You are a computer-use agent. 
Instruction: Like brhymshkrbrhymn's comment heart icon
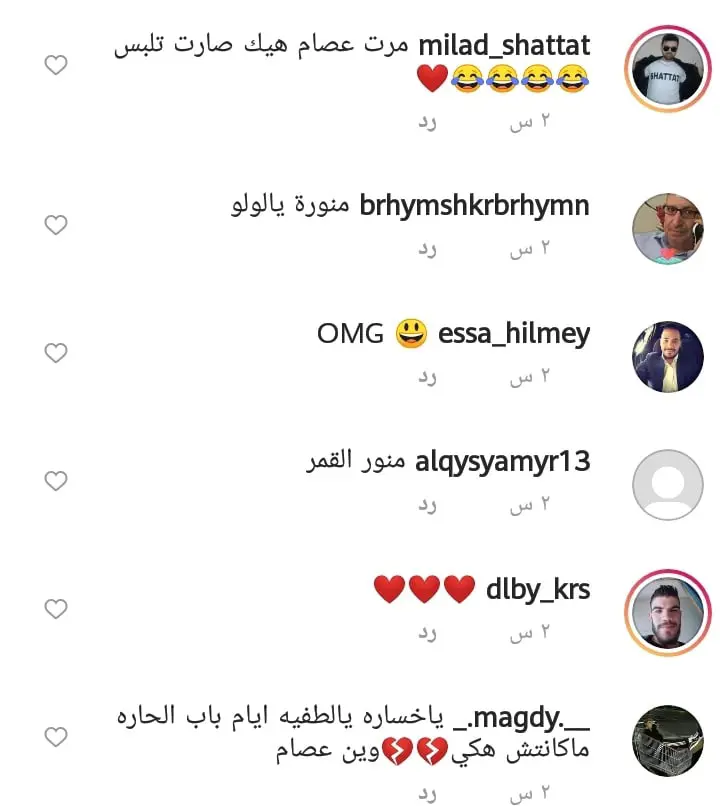coord(56,225)
